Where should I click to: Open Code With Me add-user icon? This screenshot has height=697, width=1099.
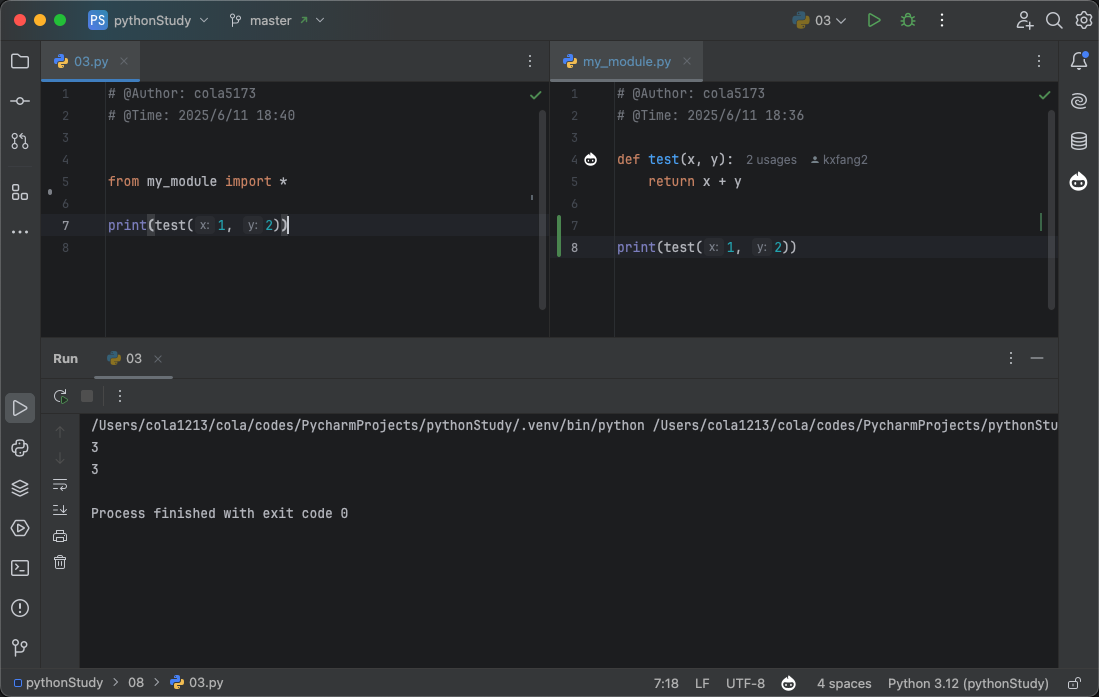click(1025, 20)
